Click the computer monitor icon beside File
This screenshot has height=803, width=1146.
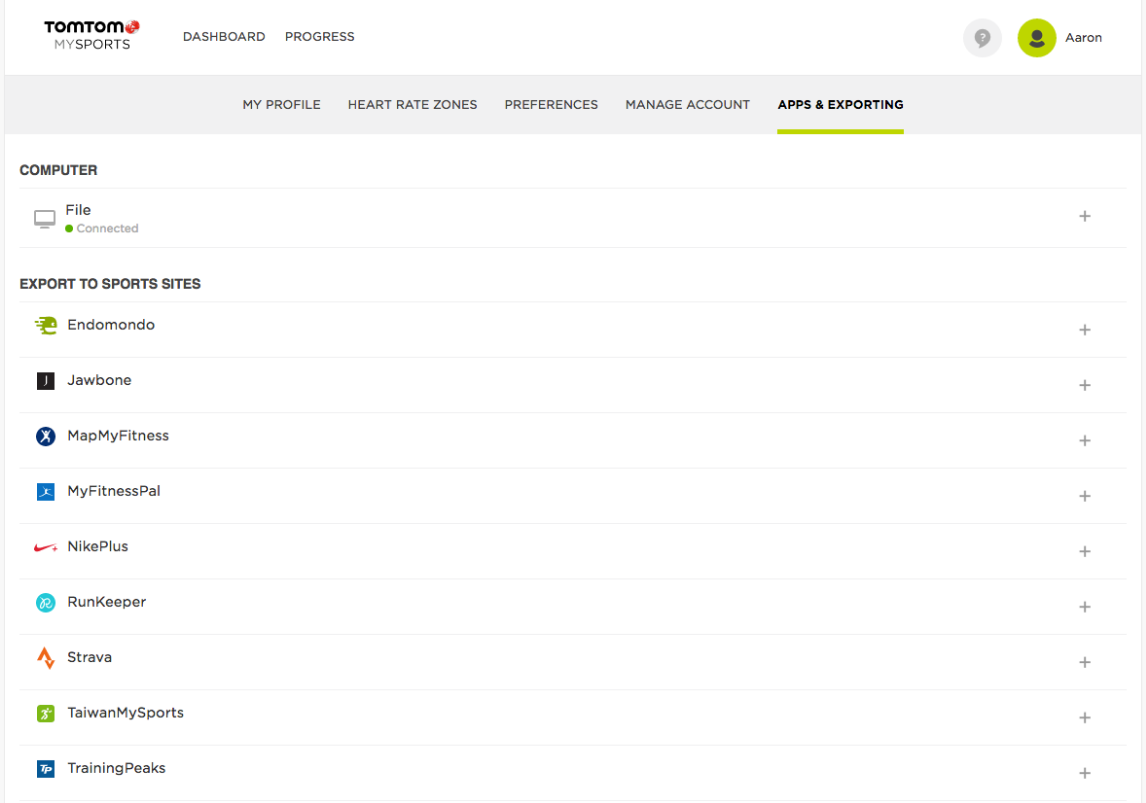pyautogui.click(x=45, y=218)
